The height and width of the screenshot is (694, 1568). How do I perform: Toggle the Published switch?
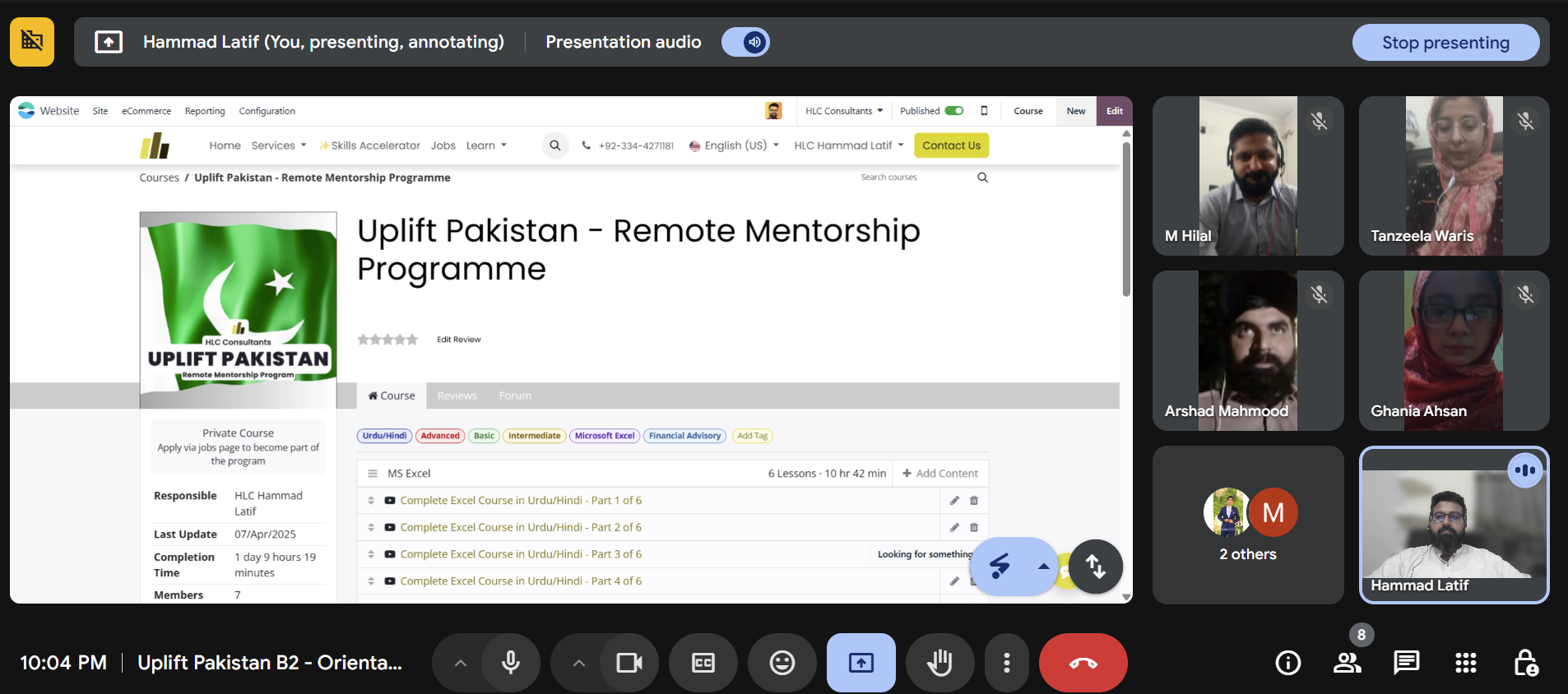click(954, 111)
